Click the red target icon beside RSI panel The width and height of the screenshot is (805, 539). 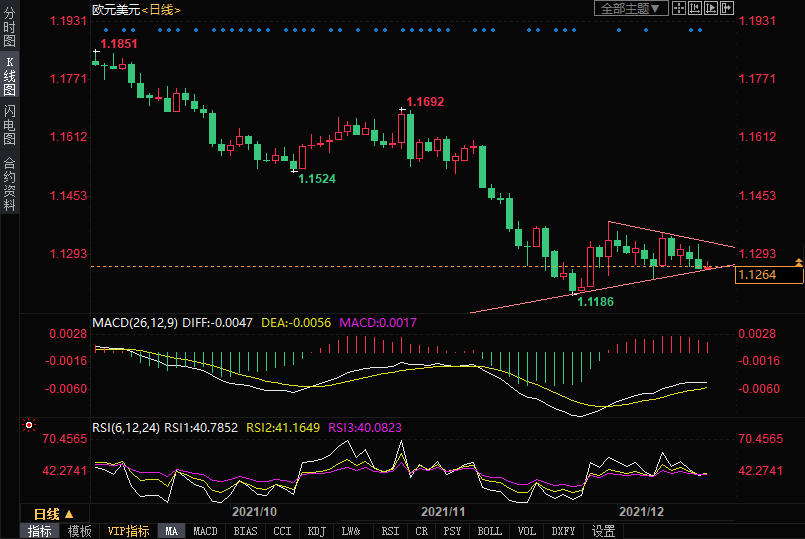click(x=29, y=425)
